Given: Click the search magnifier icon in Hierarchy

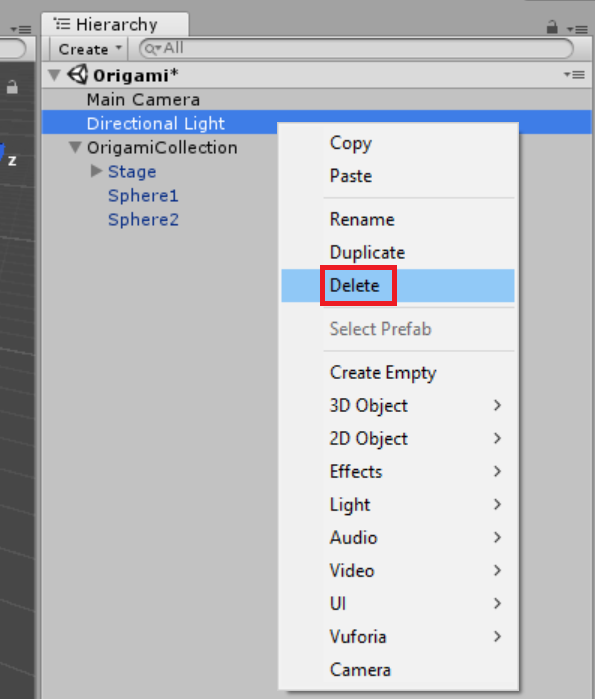Looking at the screenshot, I should (152, 49).
